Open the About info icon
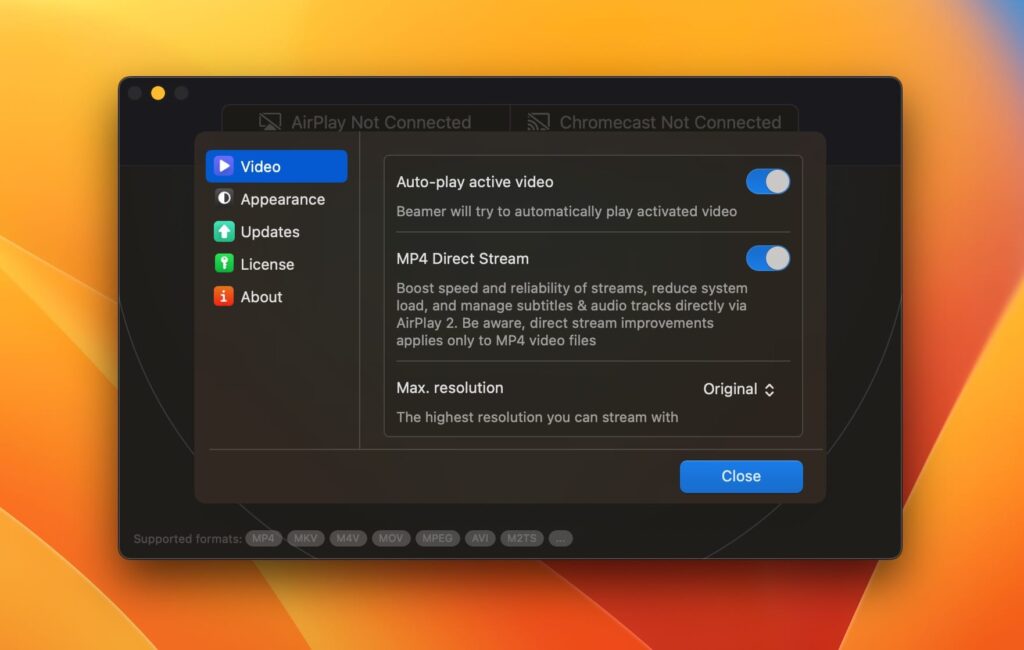The image size is (1024, 650). [x=224, y=296]
